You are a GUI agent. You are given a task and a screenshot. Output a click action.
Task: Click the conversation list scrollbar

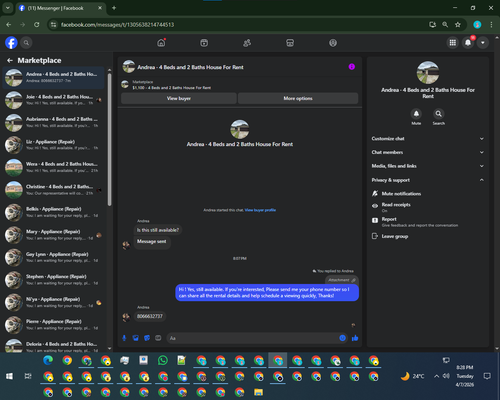(109, 139)
